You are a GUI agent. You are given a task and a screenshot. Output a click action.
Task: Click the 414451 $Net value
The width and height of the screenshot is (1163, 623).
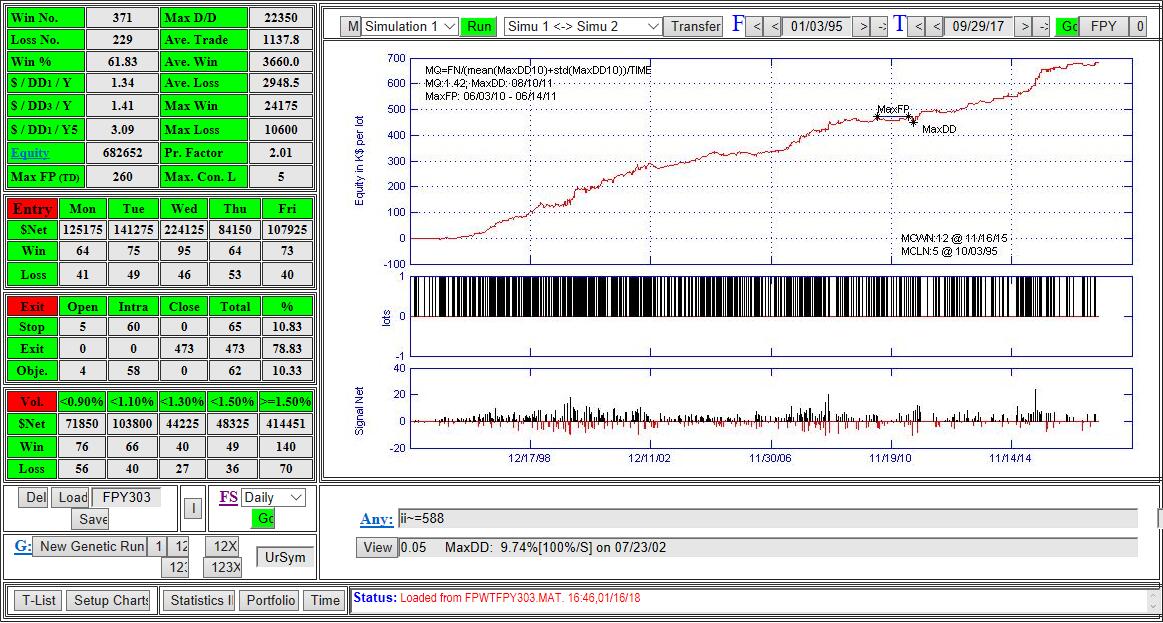[x=286, y=424]
